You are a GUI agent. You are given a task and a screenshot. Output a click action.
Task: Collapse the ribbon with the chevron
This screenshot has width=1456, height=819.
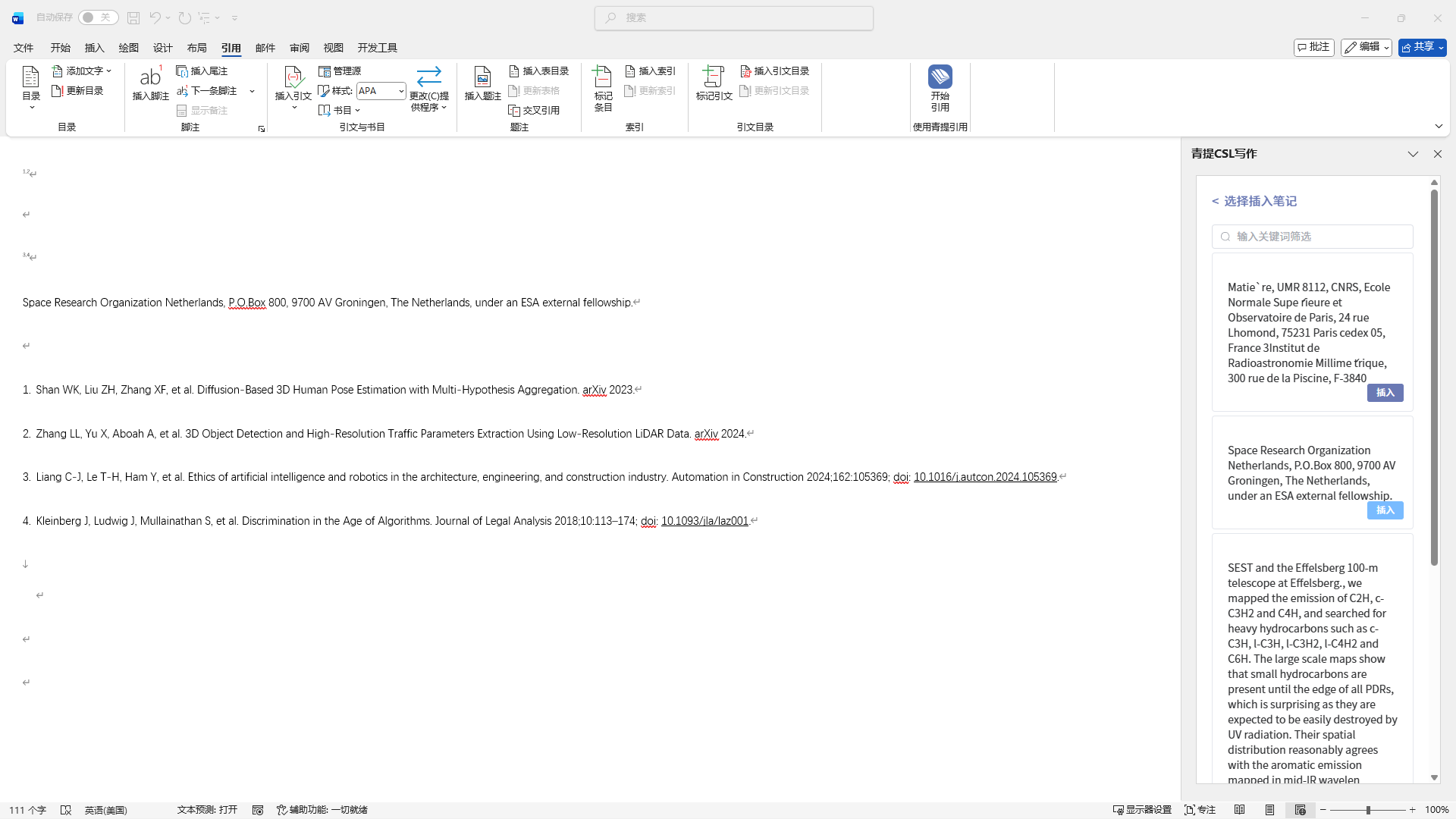pyautogui.click(x=1439, y=126)
